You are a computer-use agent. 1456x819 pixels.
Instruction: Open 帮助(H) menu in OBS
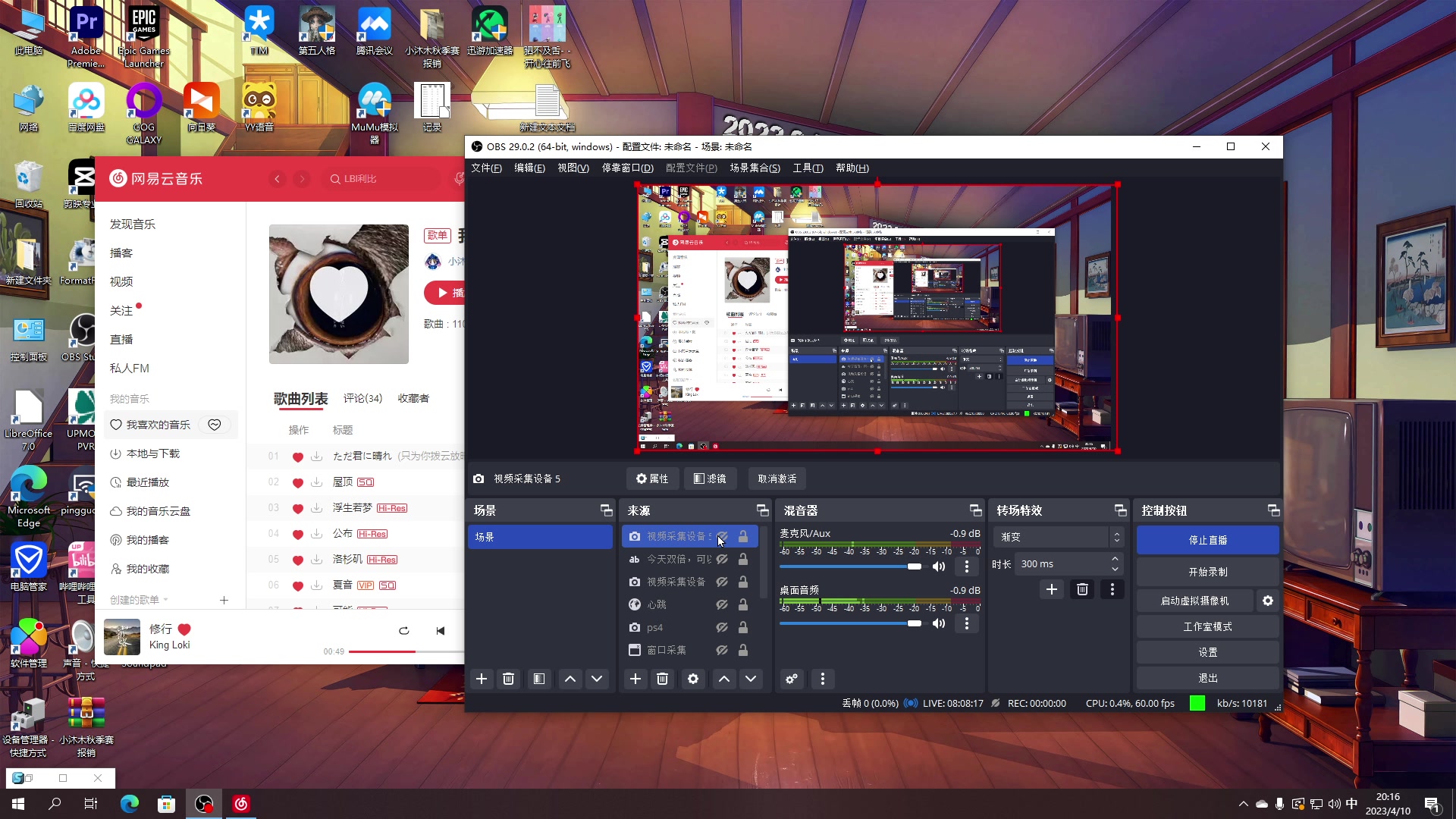852,168
